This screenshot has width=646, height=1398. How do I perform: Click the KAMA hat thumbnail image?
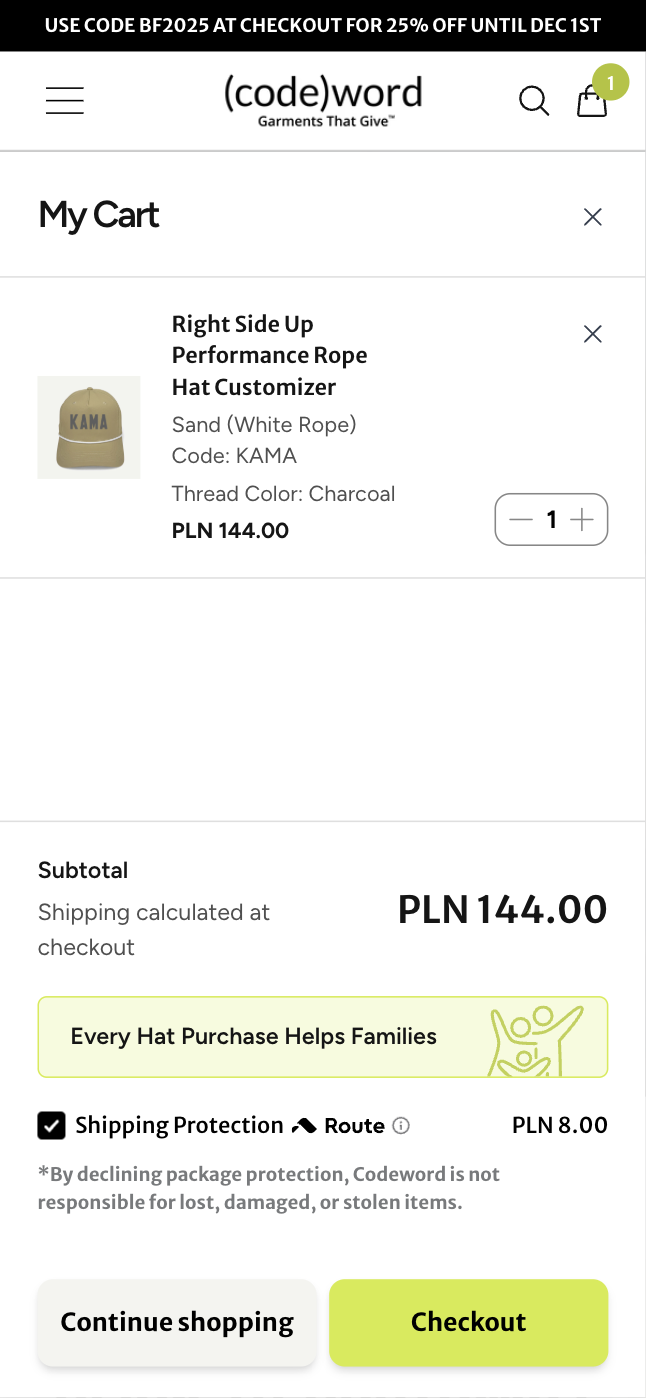(89, 427)
